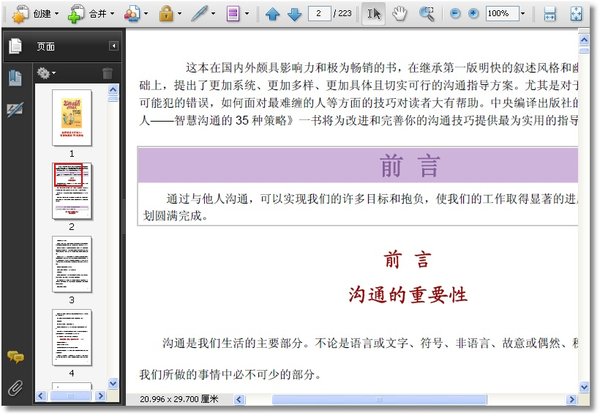Click the security lock icon
Image resolution: width=600 pixels, height=416 pixels.
(166, 14)
